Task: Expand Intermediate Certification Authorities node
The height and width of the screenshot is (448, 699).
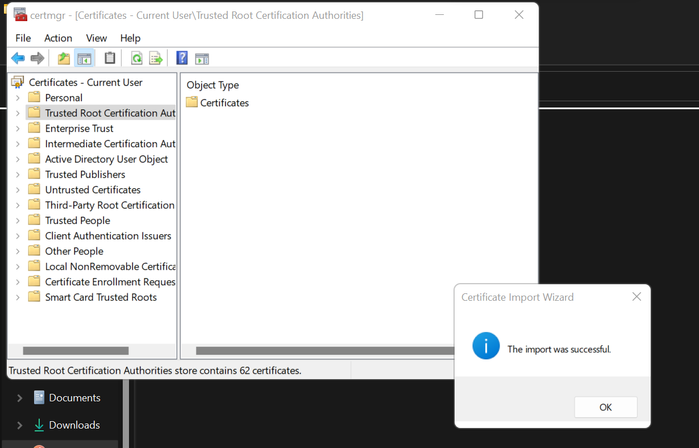Action: pyautogui.click(x=17, y=144)
